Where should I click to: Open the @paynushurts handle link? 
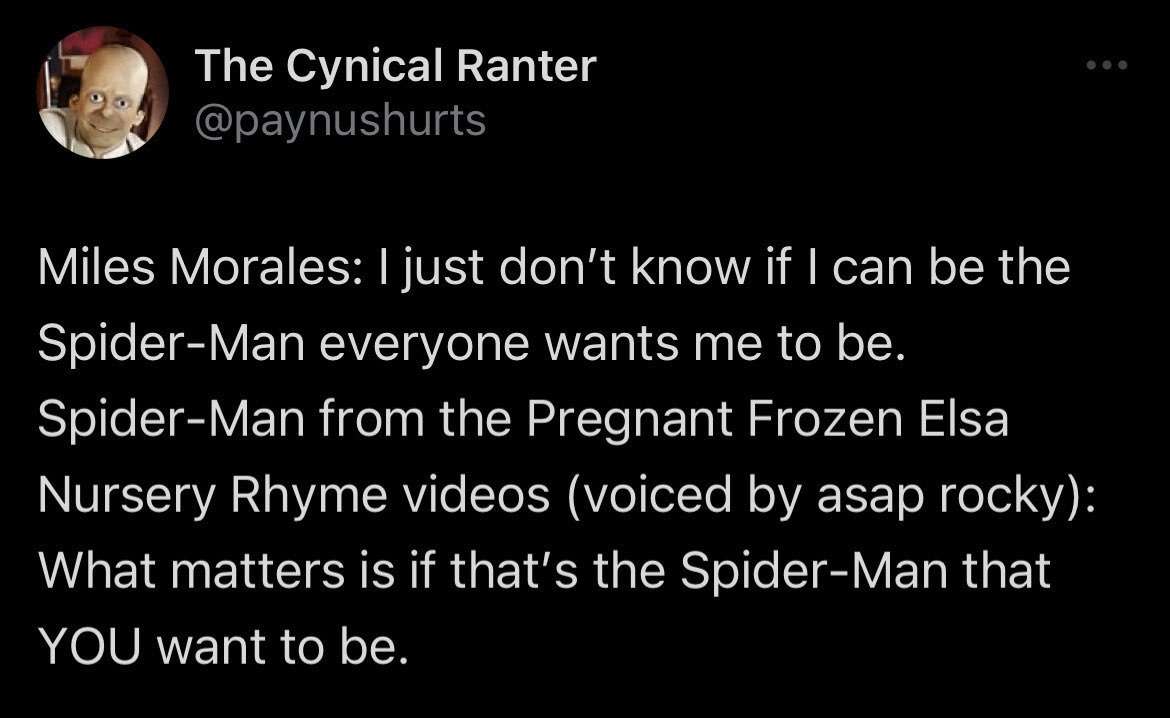340,120
